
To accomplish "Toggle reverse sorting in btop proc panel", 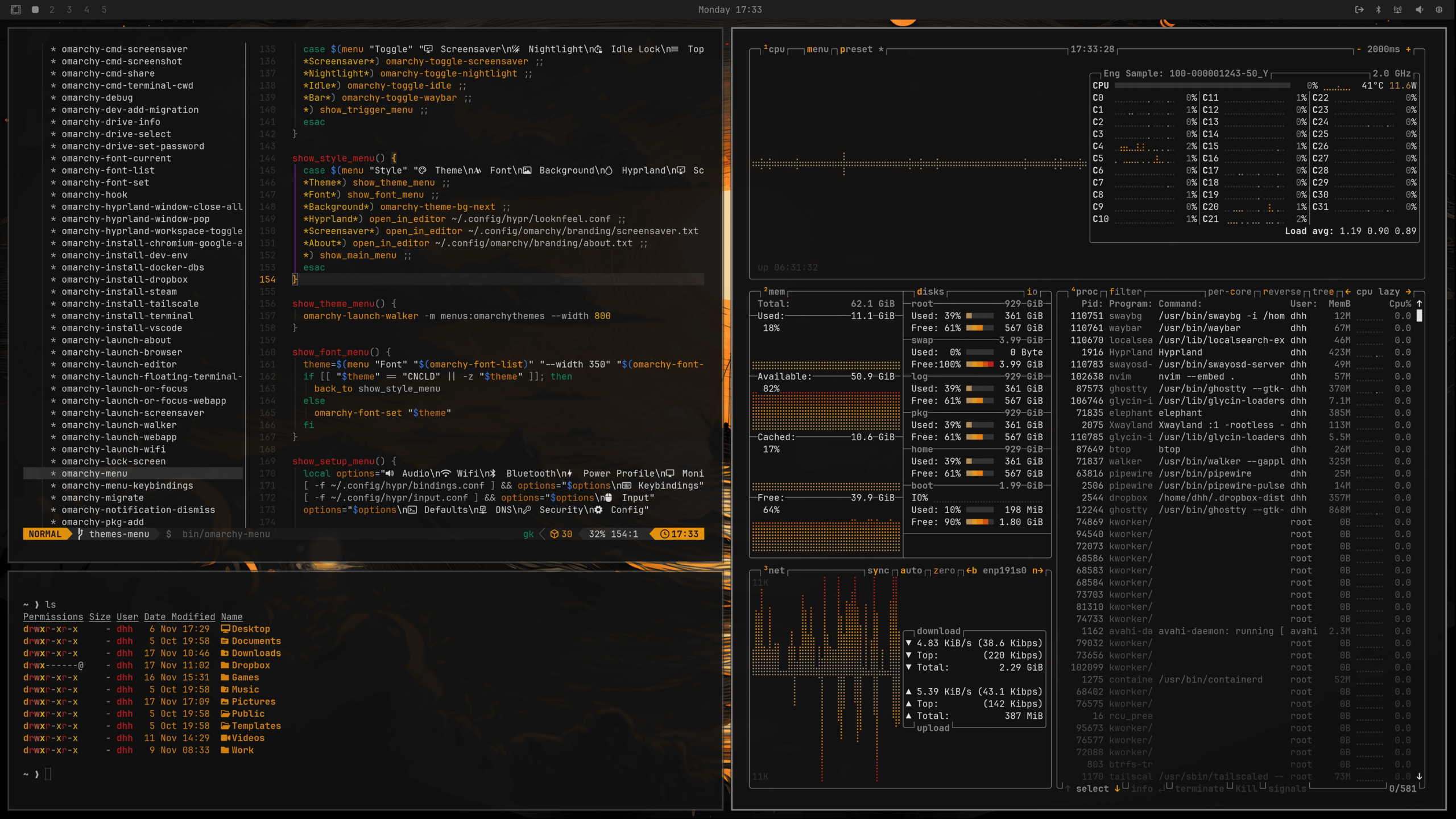I will coord(1281,292).
